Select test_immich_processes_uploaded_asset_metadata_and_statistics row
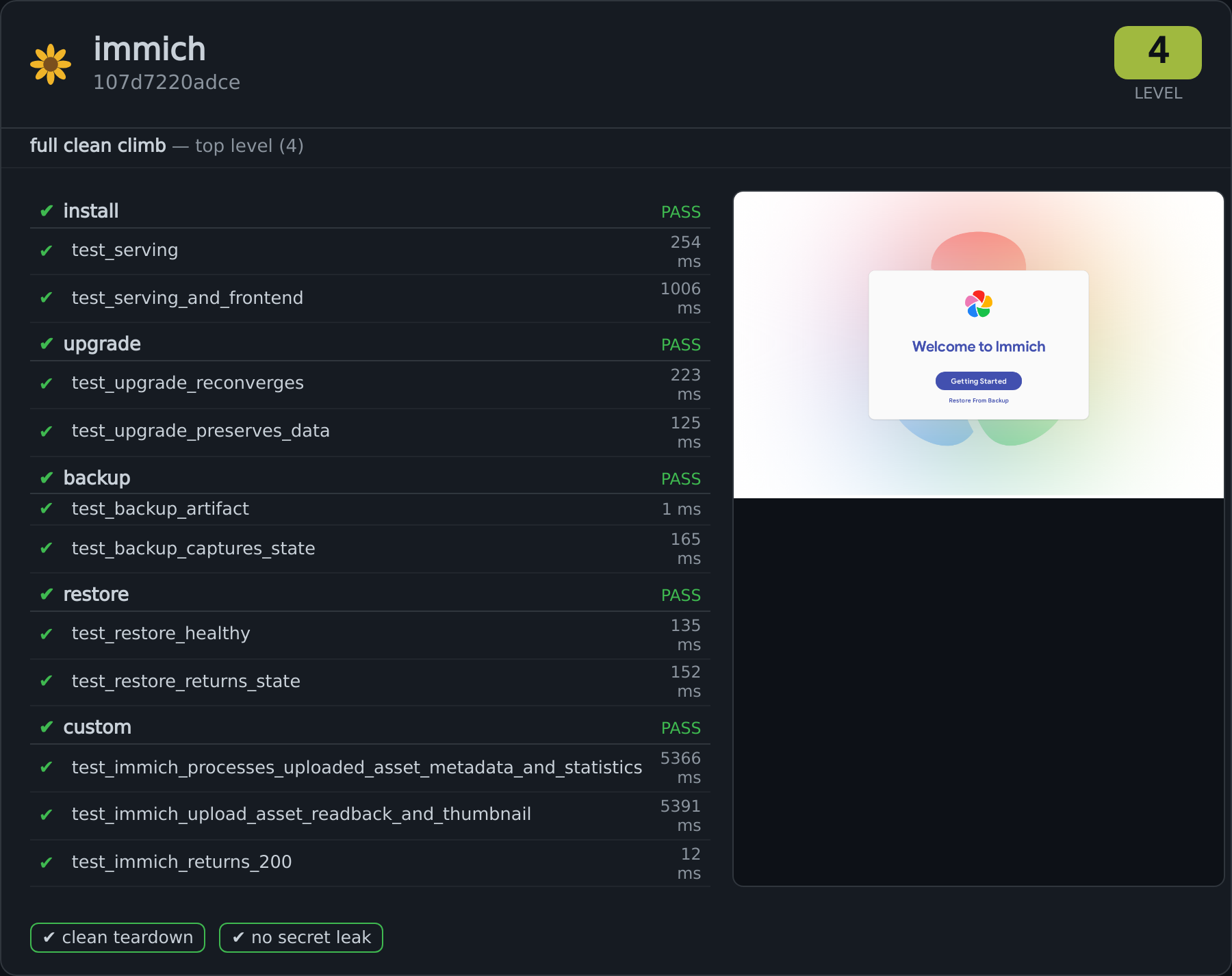 370,768
